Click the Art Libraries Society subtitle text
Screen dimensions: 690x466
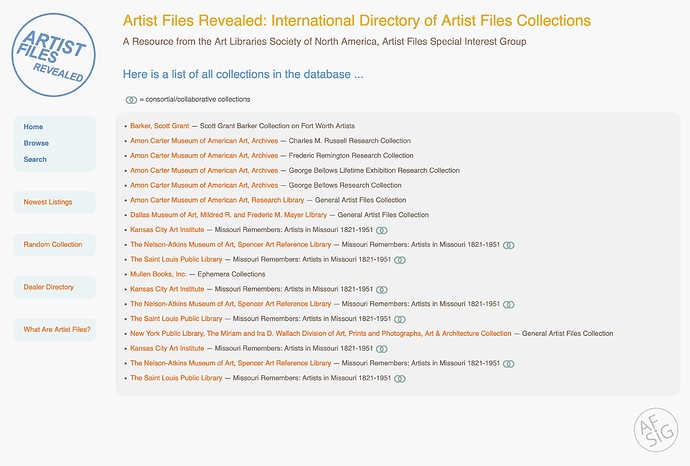324,42
